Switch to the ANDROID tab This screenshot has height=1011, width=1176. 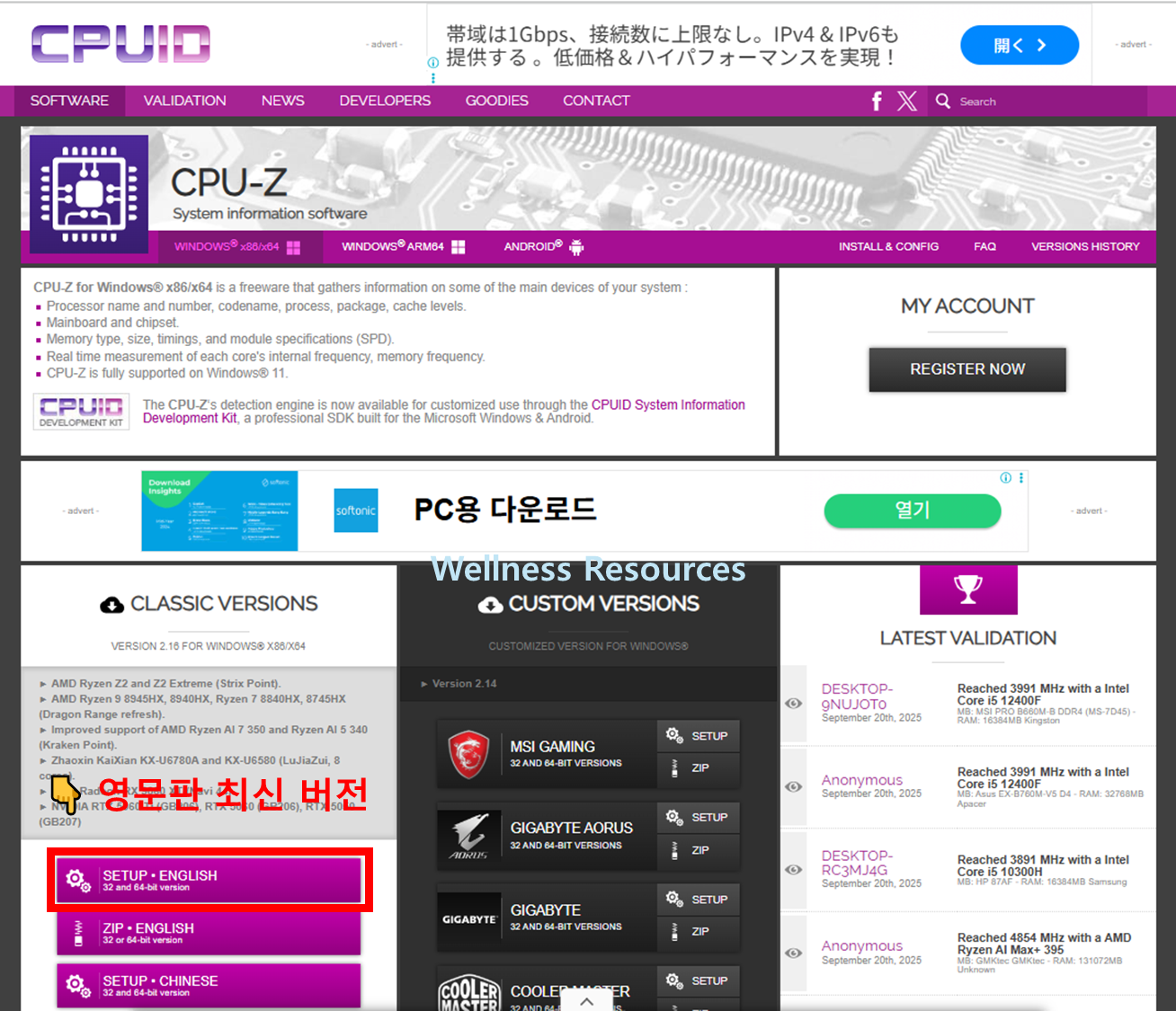click(544, 247)
